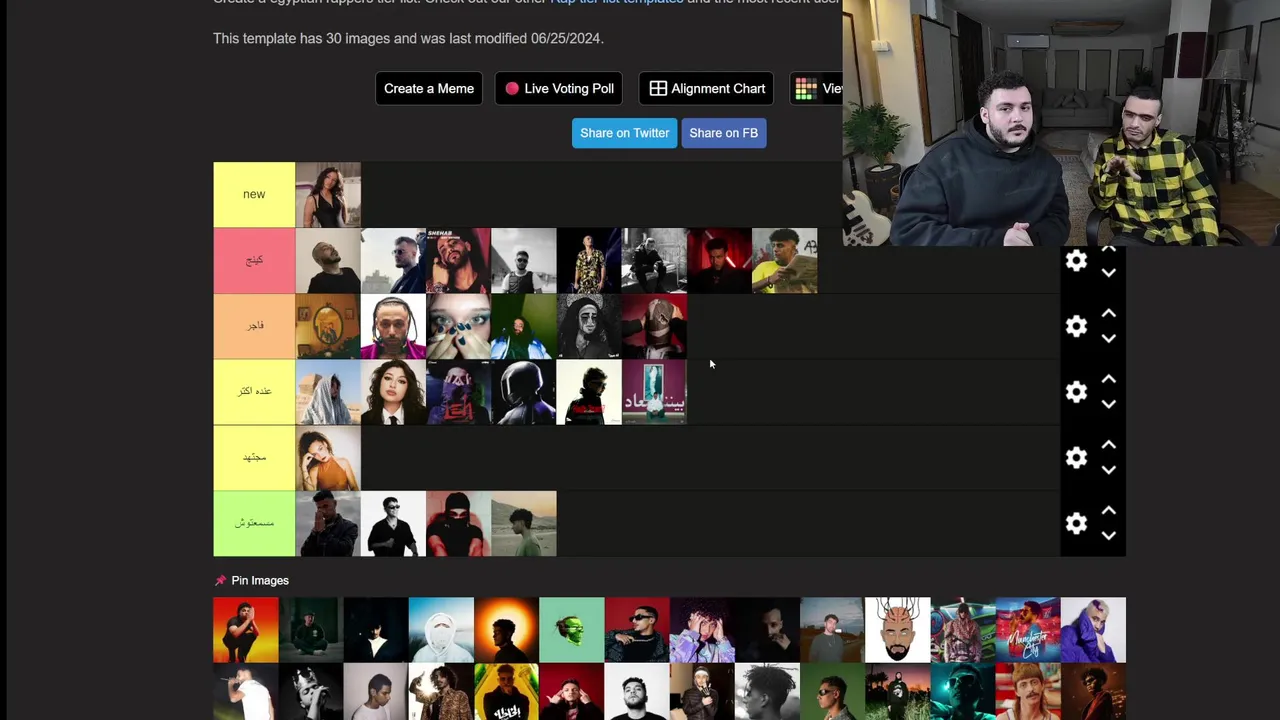Share the tier list on Twitter
The height and width of the screenshot is (720, 1280).
click(624, 133)
